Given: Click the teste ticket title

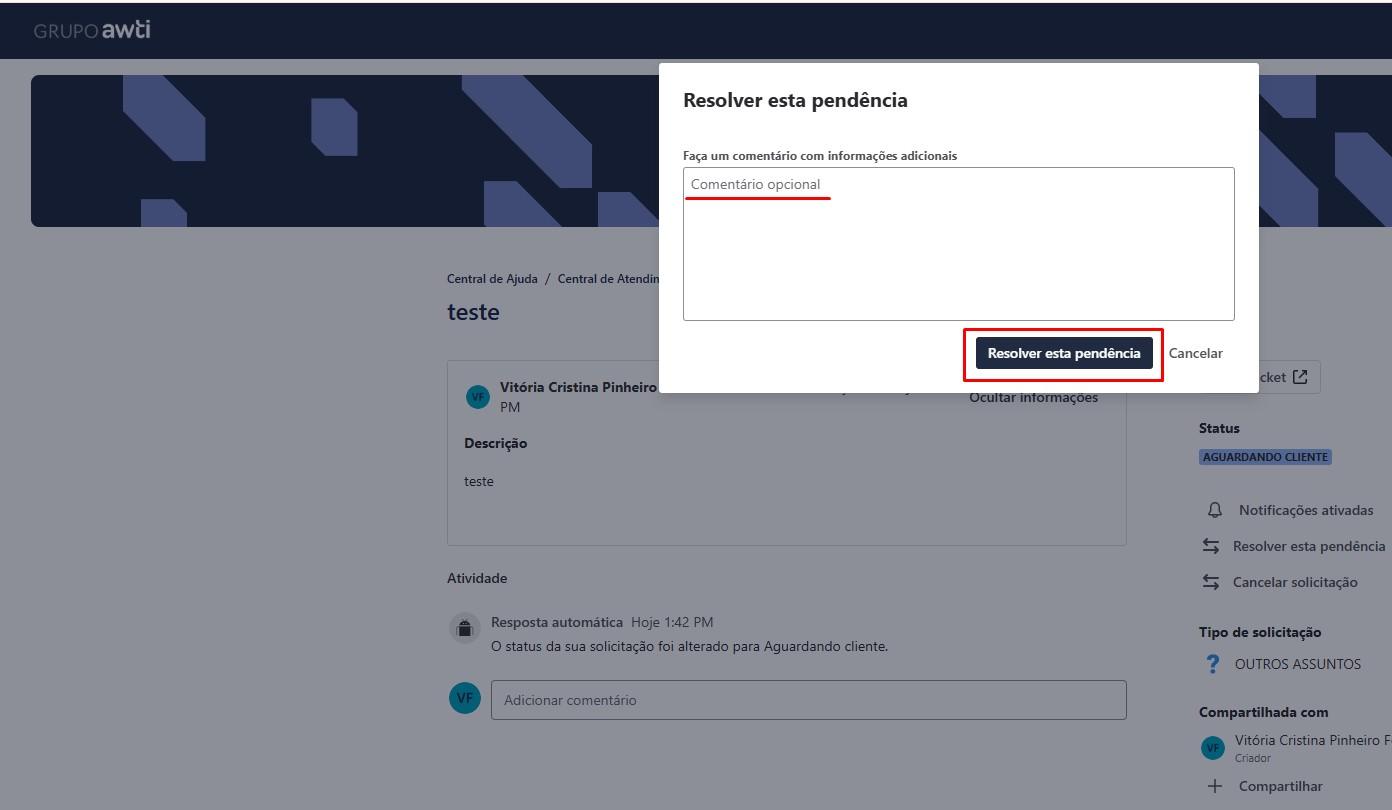Looking at the screenshot, I should [x=473, y=312].
